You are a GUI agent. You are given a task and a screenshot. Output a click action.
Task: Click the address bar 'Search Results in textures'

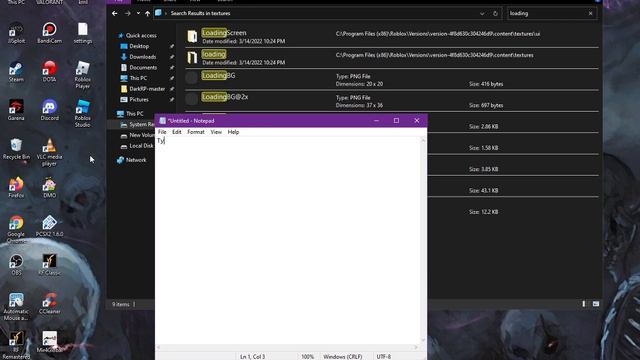tap(200, 13)
